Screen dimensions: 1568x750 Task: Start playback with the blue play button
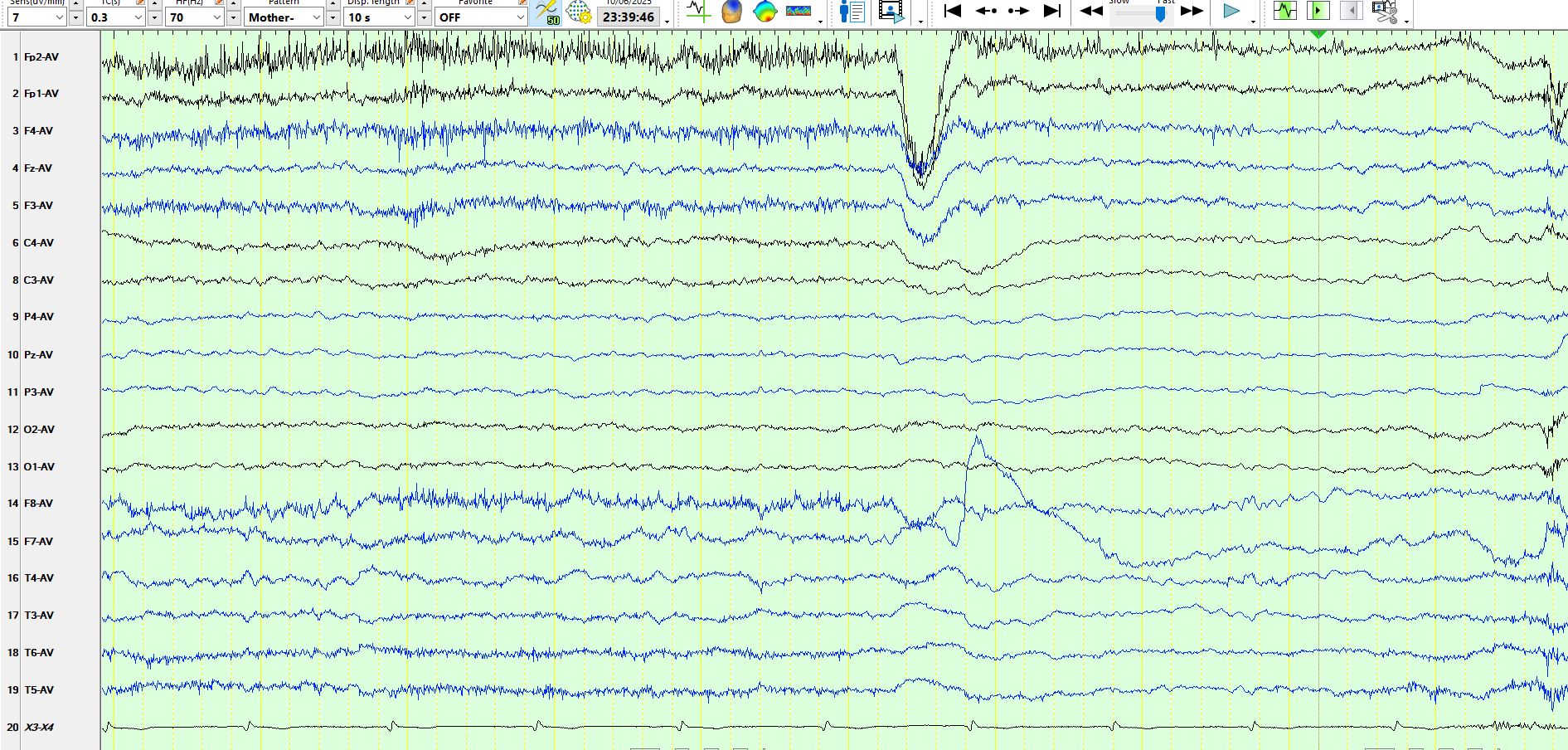[x=1231, y=11]
